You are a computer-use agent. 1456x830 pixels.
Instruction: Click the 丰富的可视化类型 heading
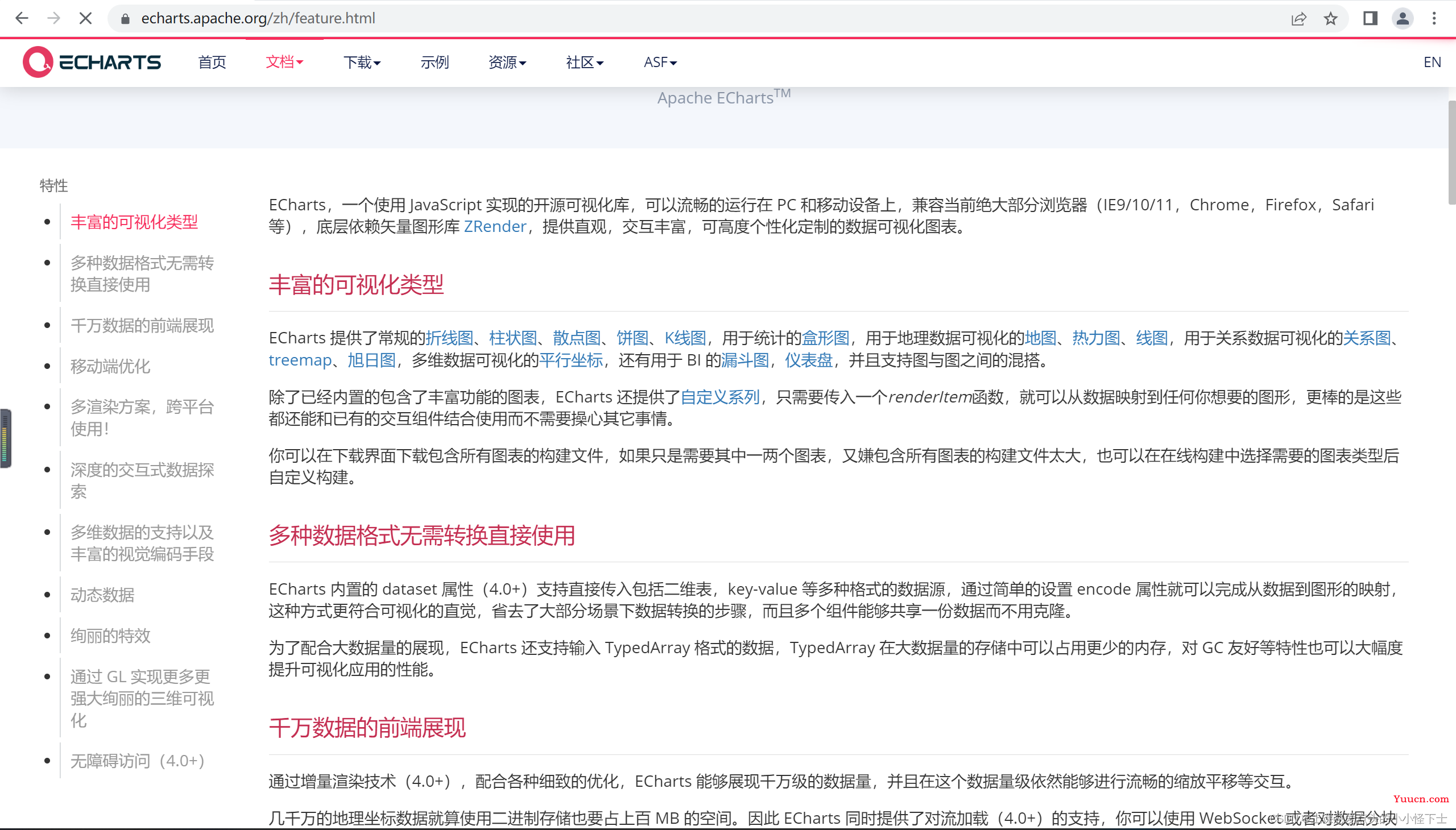coord(356,284)
